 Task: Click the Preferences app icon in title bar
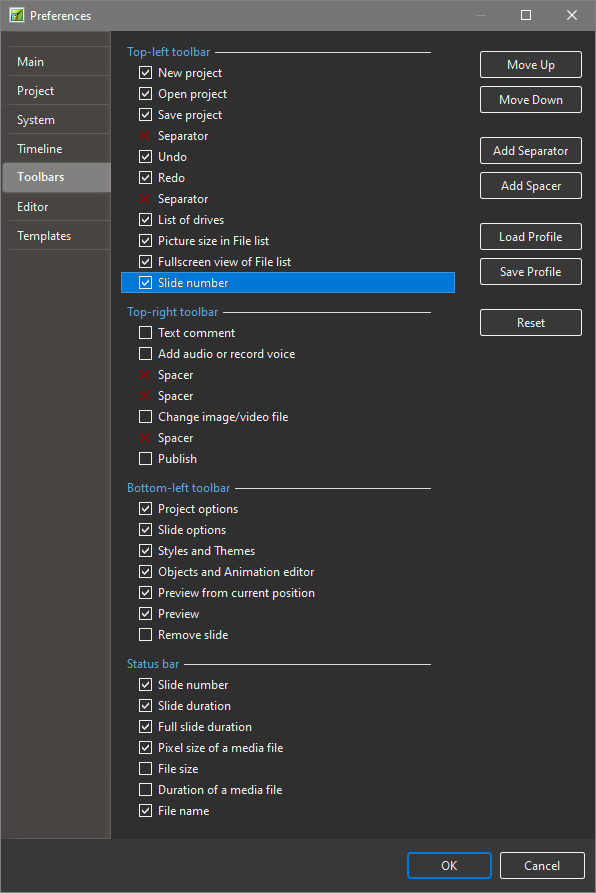pyautogui.click(x=17, y=15)
